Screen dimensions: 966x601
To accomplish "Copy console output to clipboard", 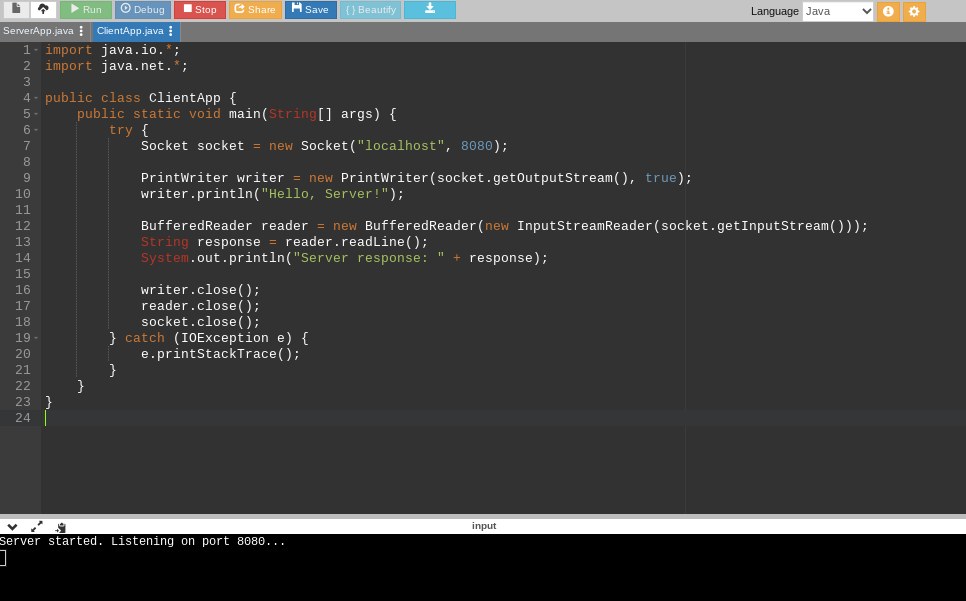I will [x=60, y=527].
